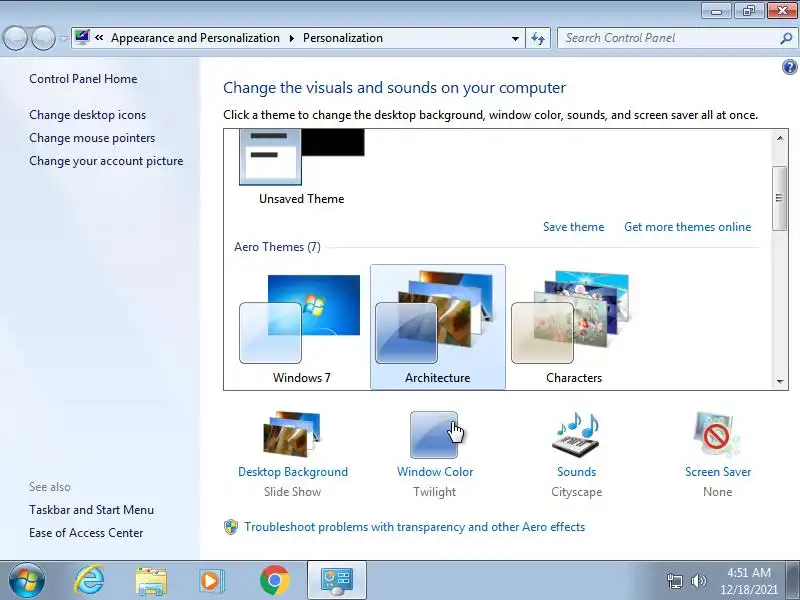Click Get more themes online

tap(688, 227)
